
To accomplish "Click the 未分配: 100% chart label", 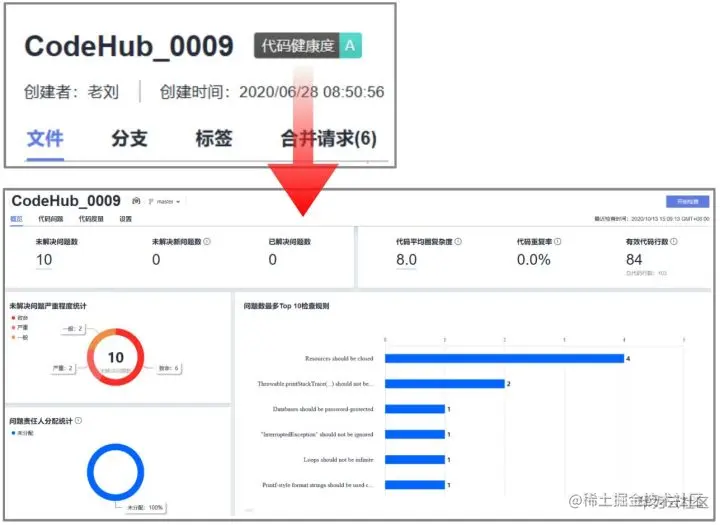I will tap(145, 508).
